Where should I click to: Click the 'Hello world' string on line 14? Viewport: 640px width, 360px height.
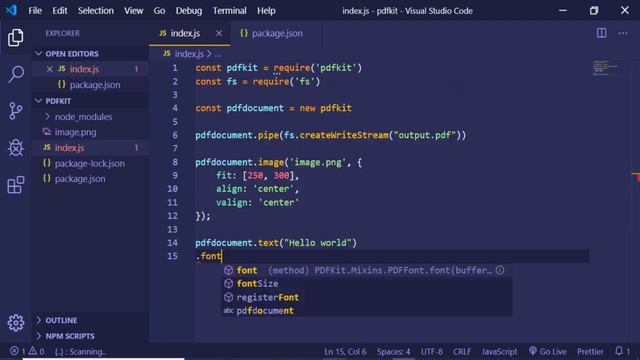tap(318, 243)
